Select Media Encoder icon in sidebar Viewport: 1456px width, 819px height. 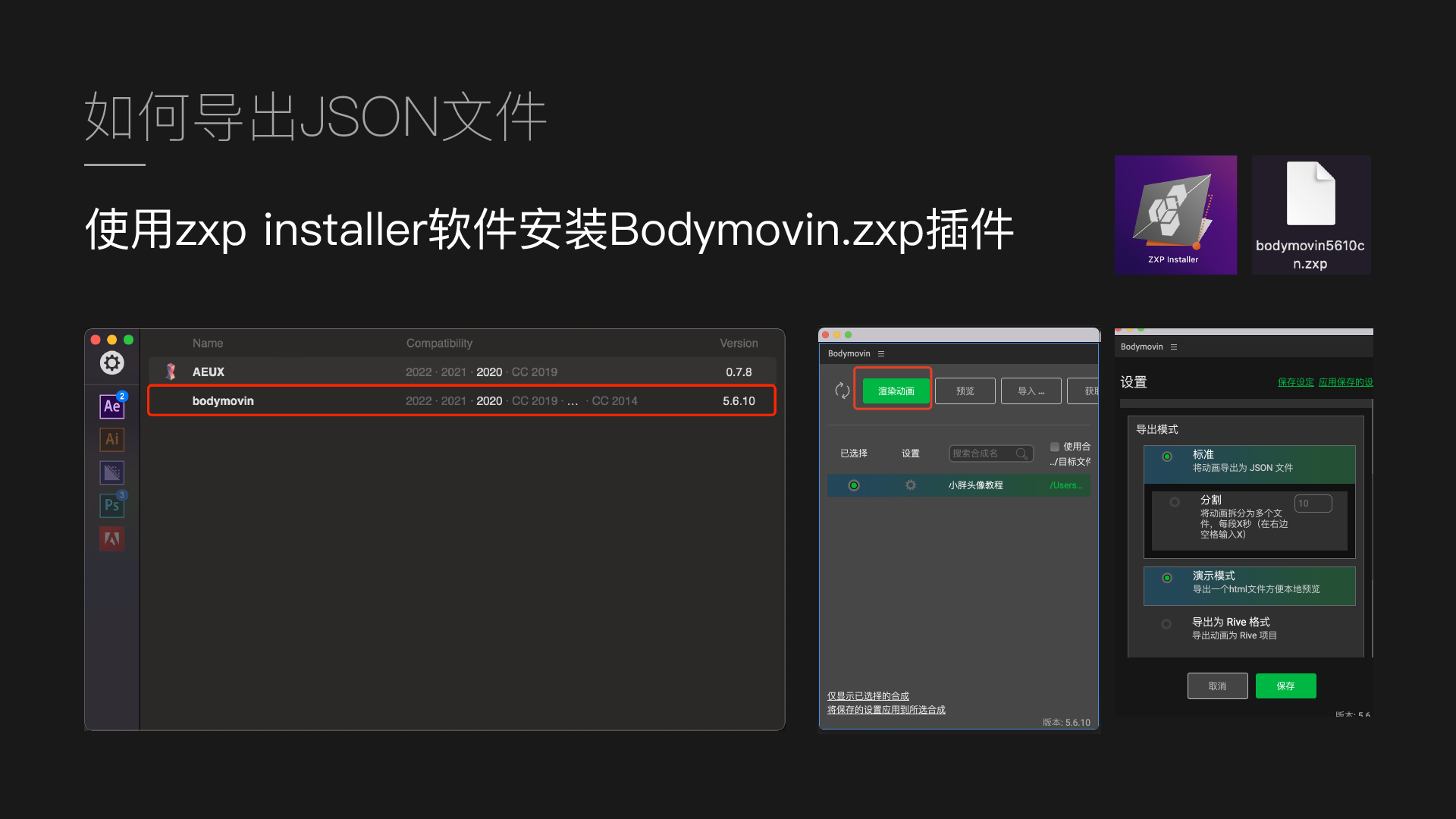111,472
